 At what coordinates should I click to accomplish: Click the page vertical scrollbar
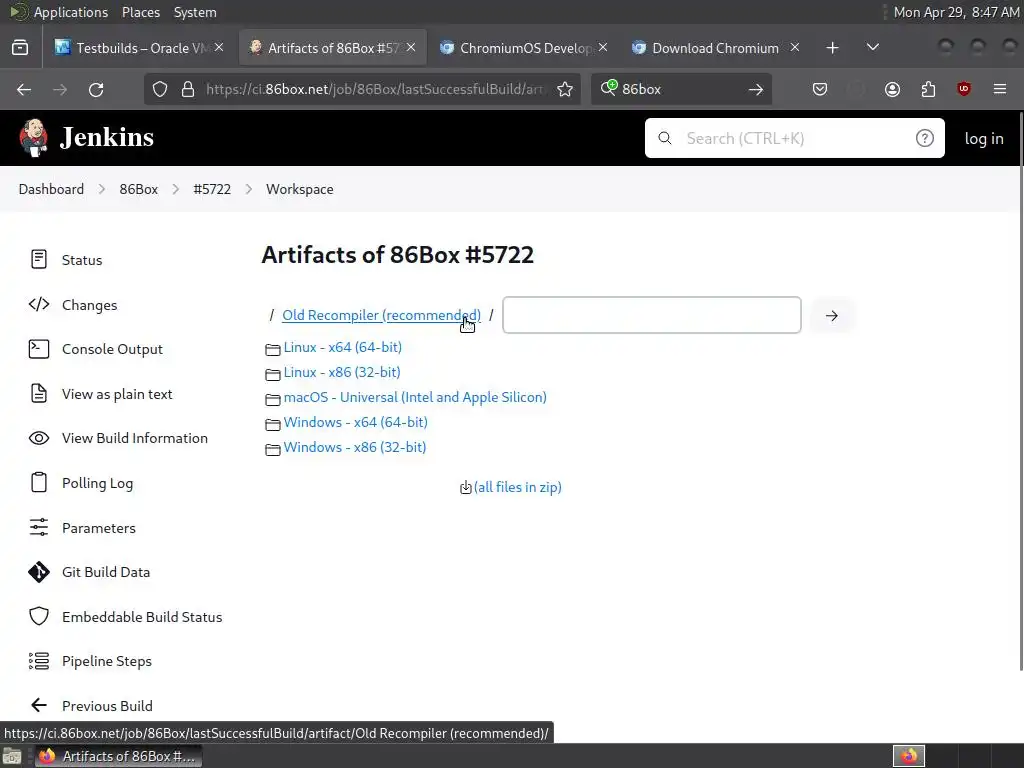[x=1021, y=392]
